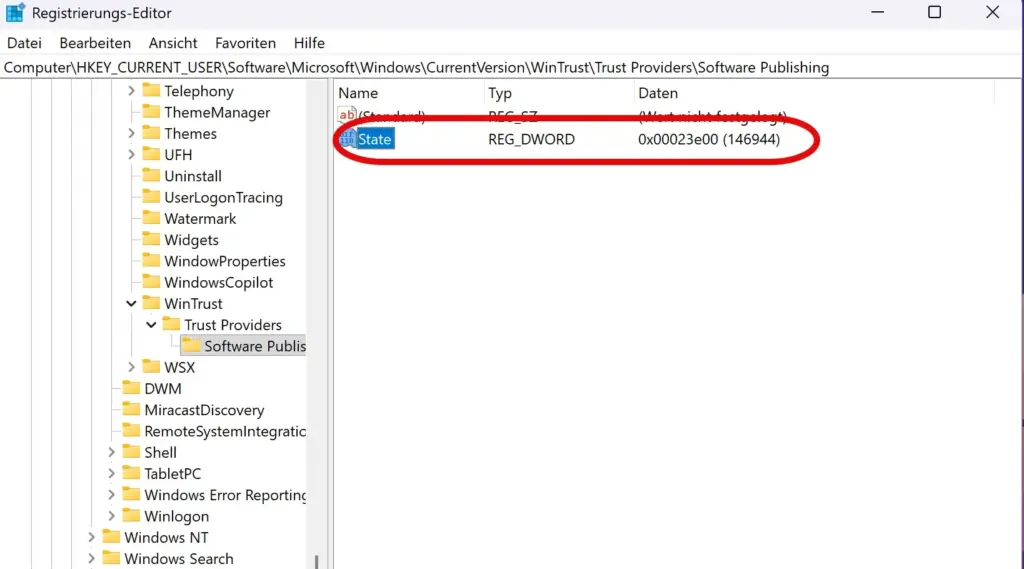Click the Widgets folder icon
Image resolution: width=1024 pixels, height=569 pixels.
point(151,239)
